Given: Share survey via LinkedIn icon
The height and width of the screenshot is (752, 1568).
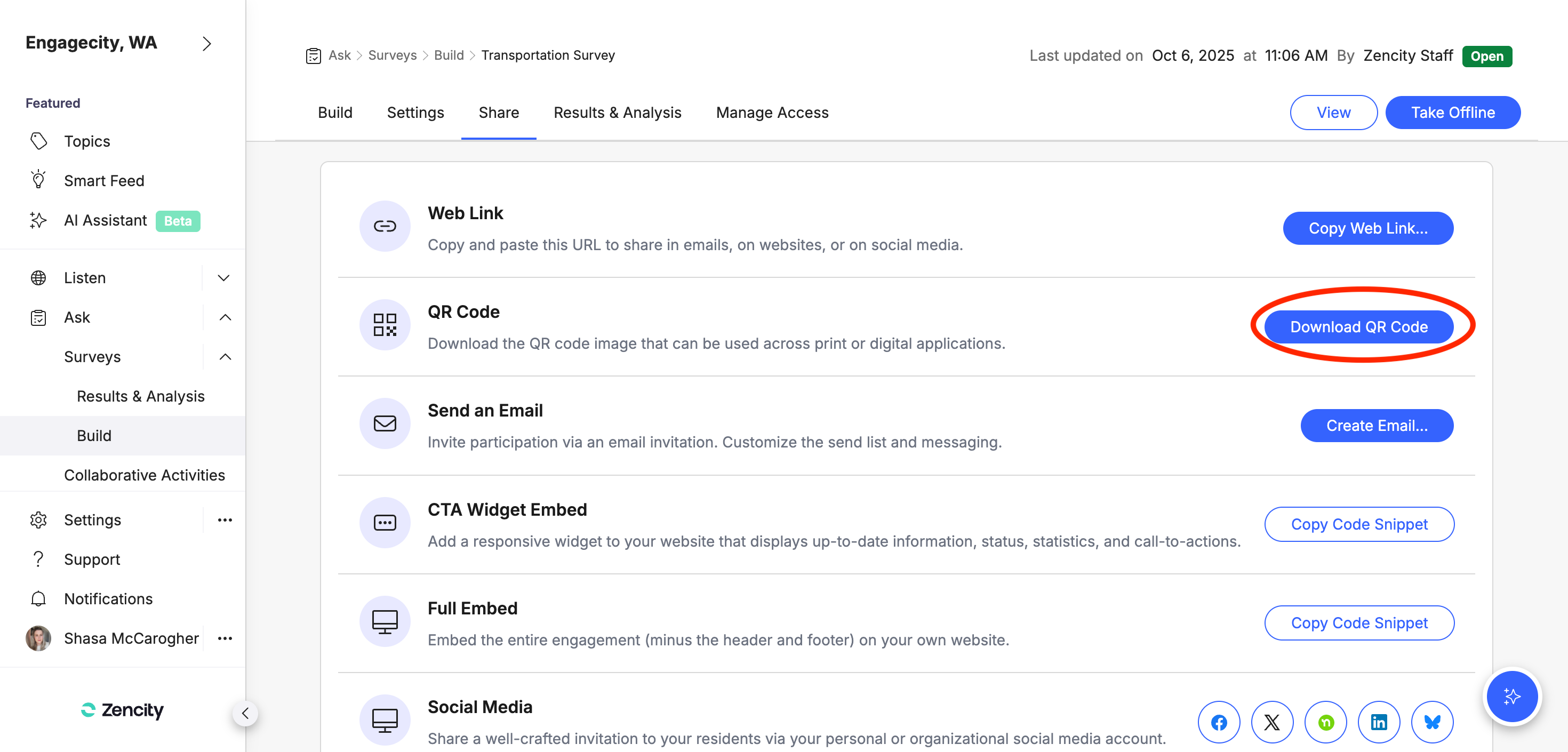Looking at the screenshot, I should [1379, 722].
